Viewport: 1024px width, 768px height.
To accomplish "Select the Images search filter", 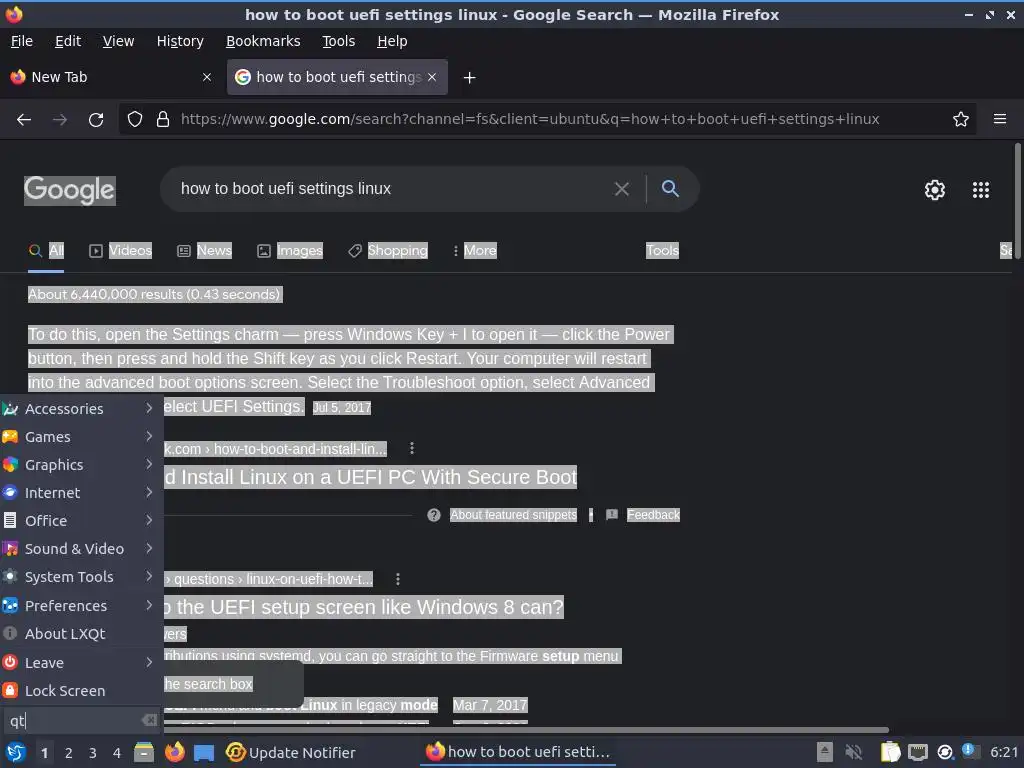I will pyautogui.click(x=290, y=251).
